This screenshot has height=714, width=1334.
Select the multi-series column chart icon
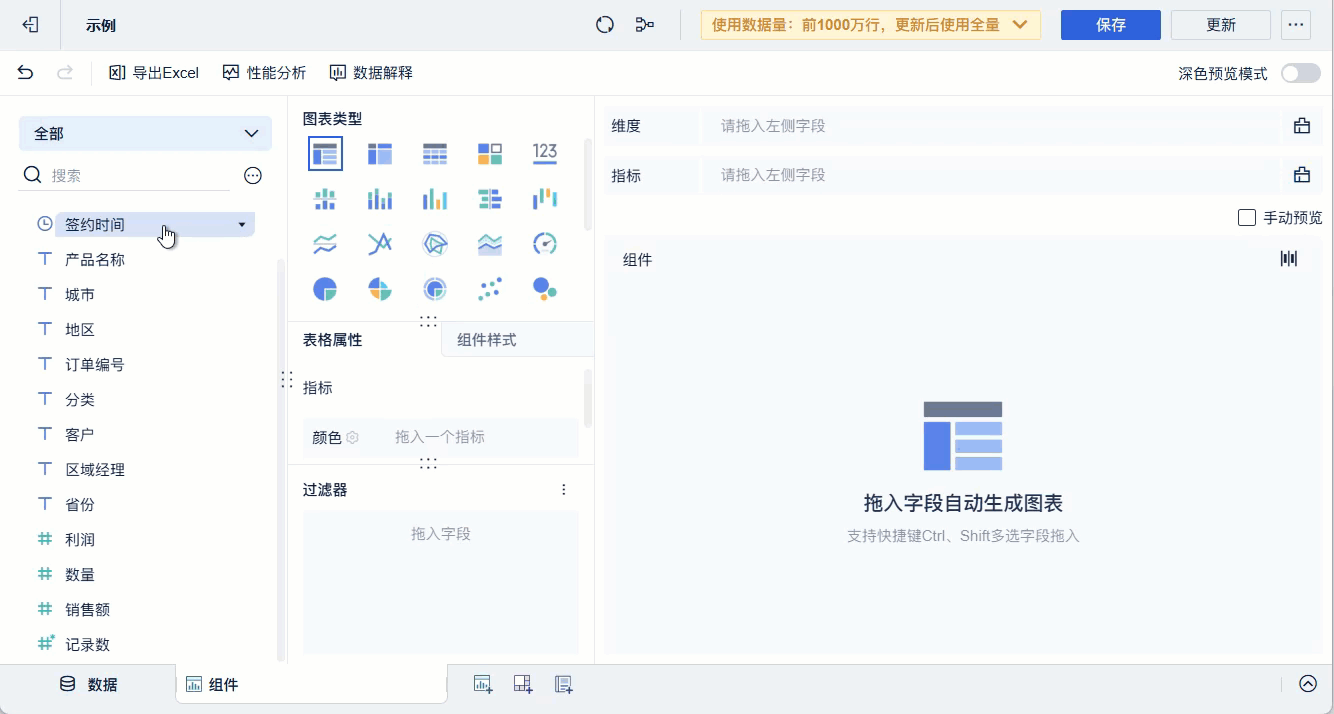435,198
